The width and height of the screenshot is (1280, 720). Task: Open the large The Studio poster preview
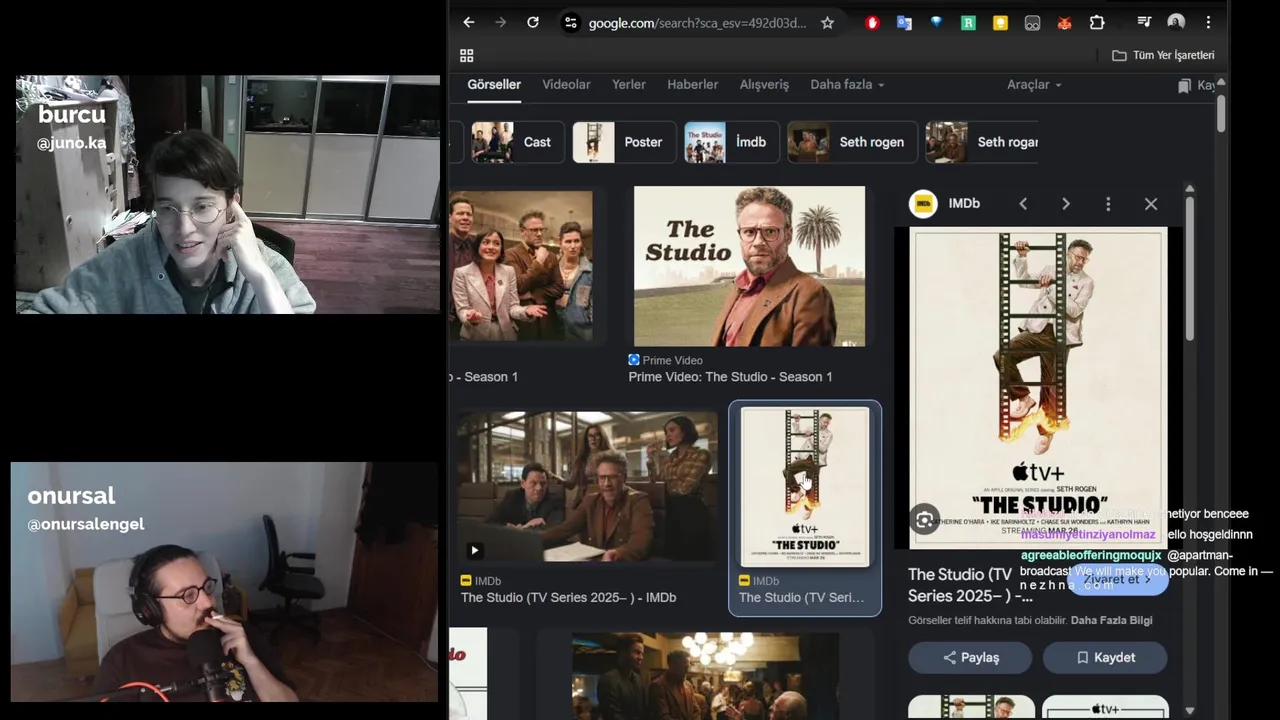point(1038,388)
